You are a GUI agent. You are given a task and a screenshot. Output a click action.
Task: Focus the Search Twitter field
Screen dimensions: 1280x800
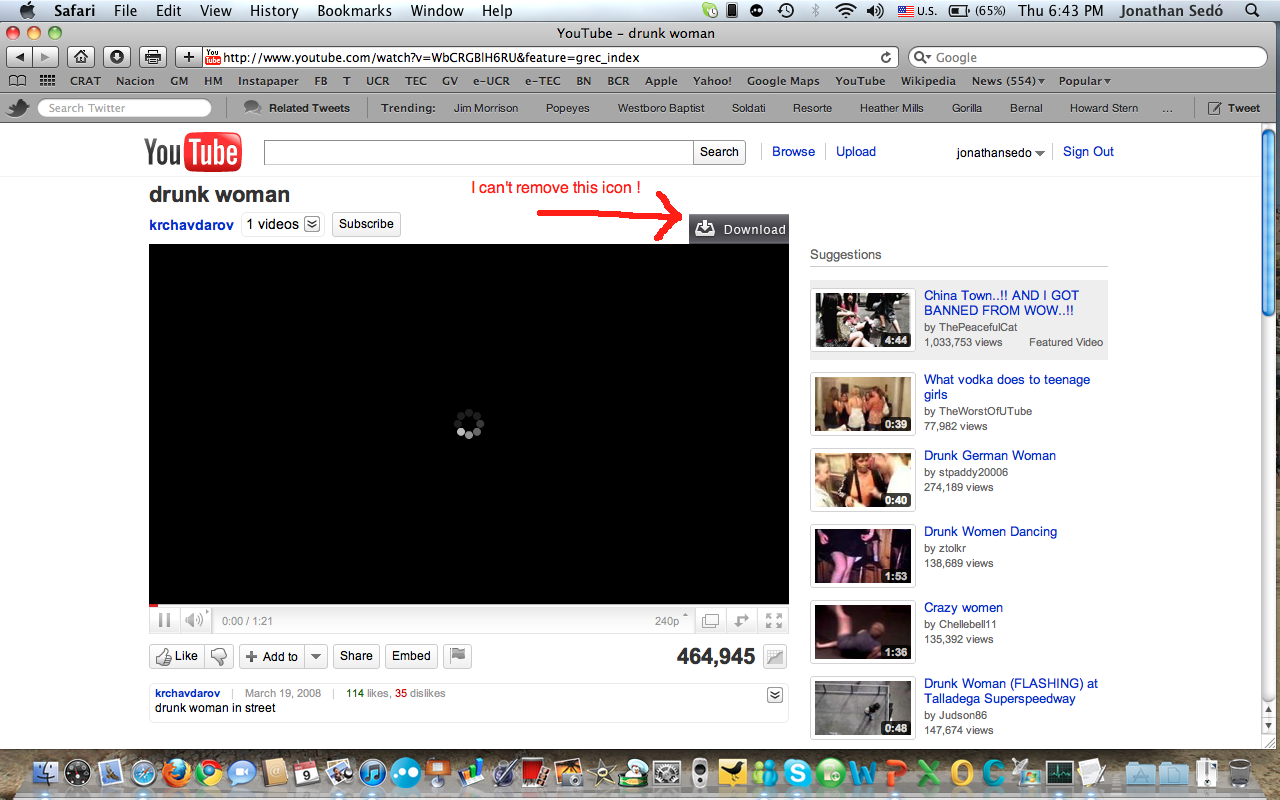(x=124, y=108)
